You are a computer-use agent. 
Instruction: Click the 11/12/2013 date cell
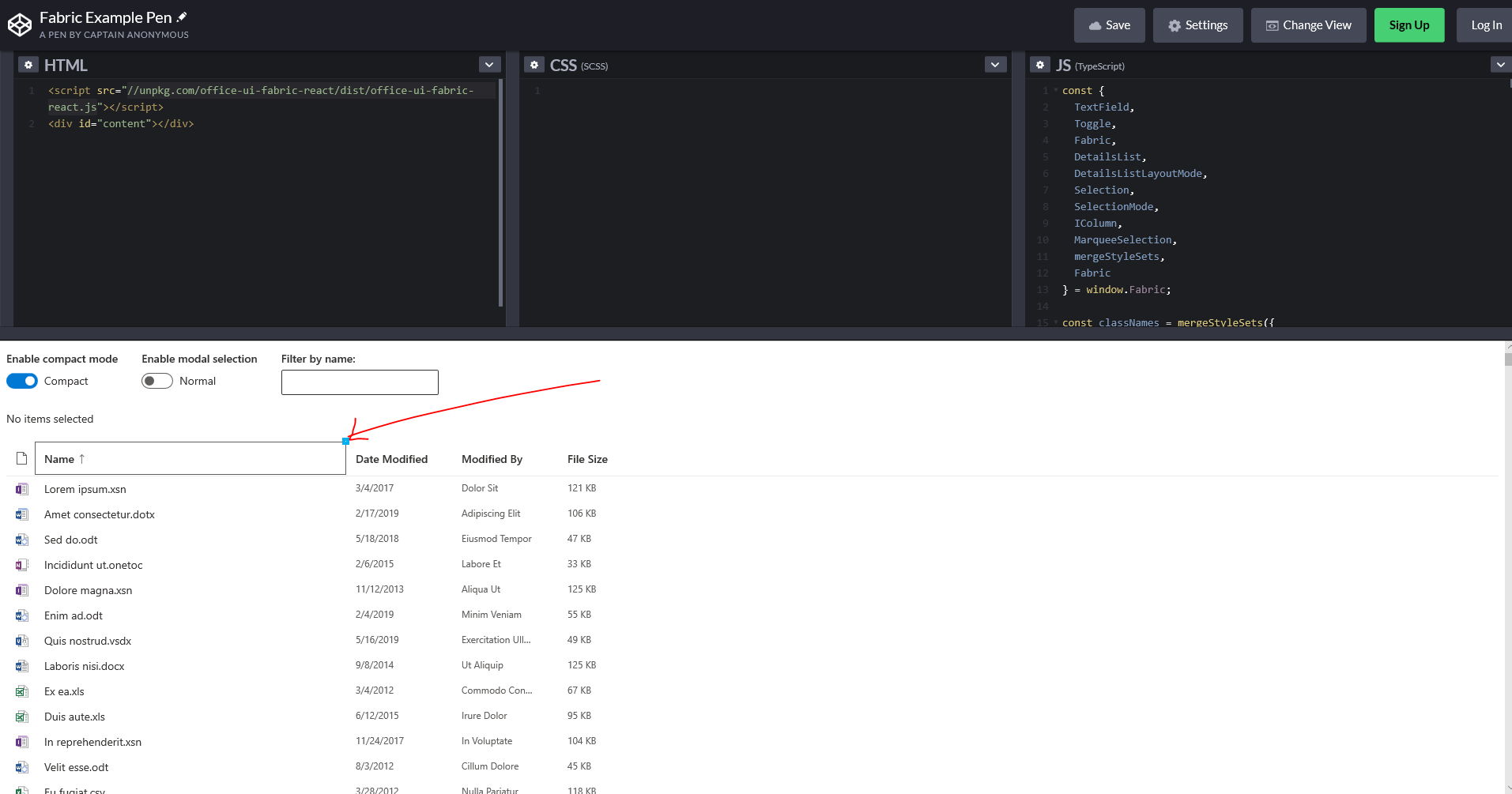tap(379, 589)
